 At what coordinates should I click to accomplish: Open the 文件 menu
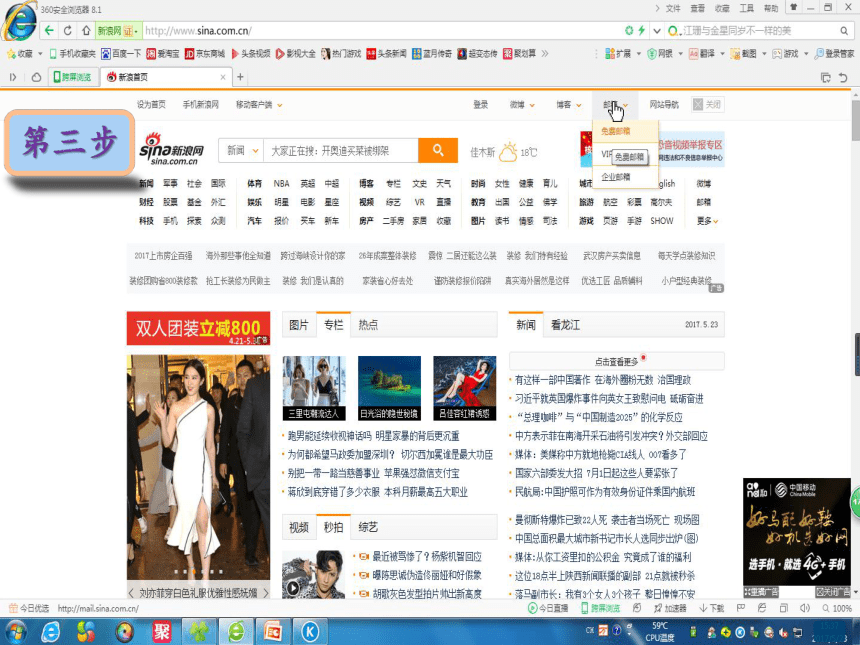673,8
